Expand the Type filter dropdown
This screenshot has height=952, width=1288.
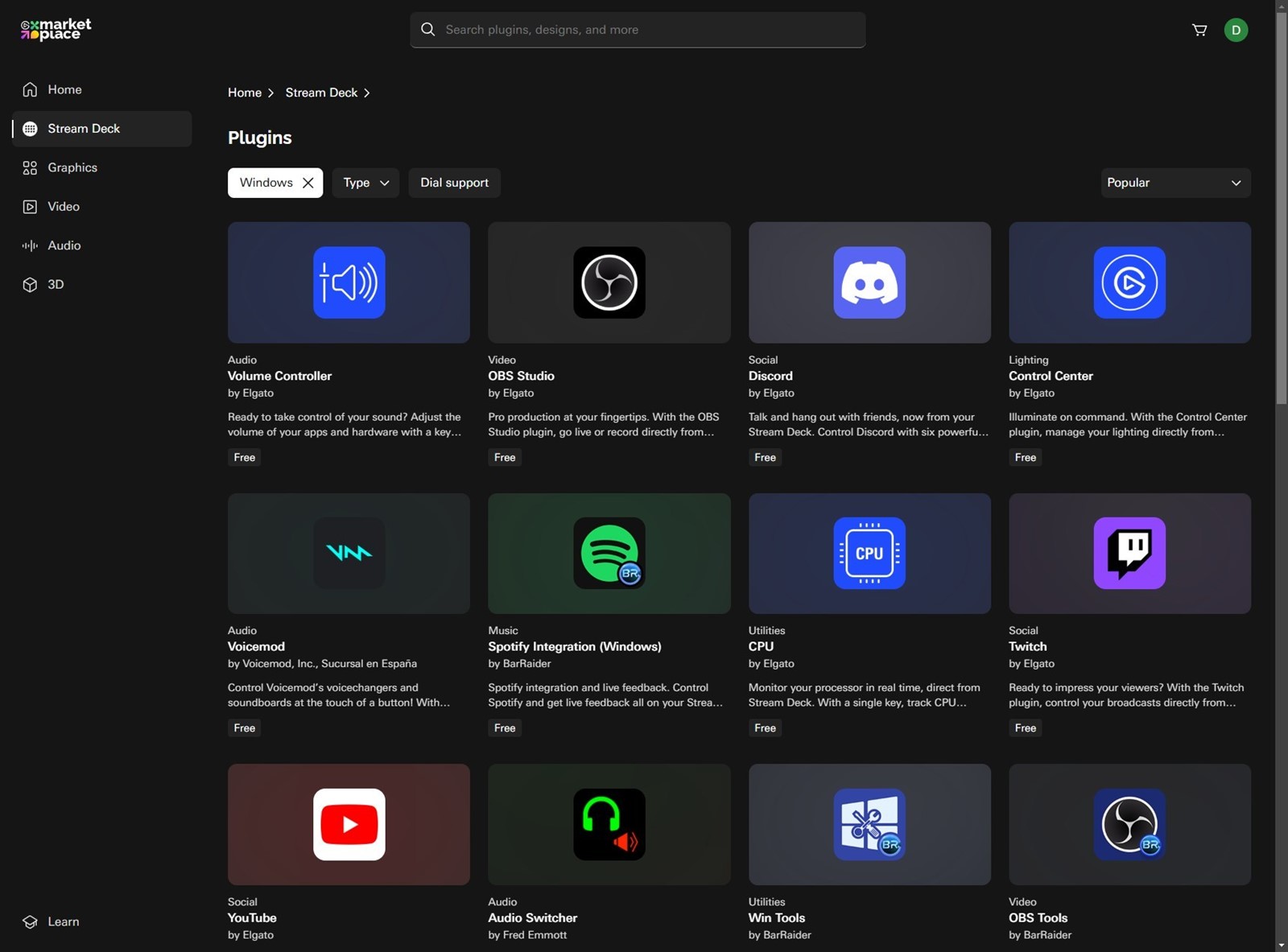[365, 183]
